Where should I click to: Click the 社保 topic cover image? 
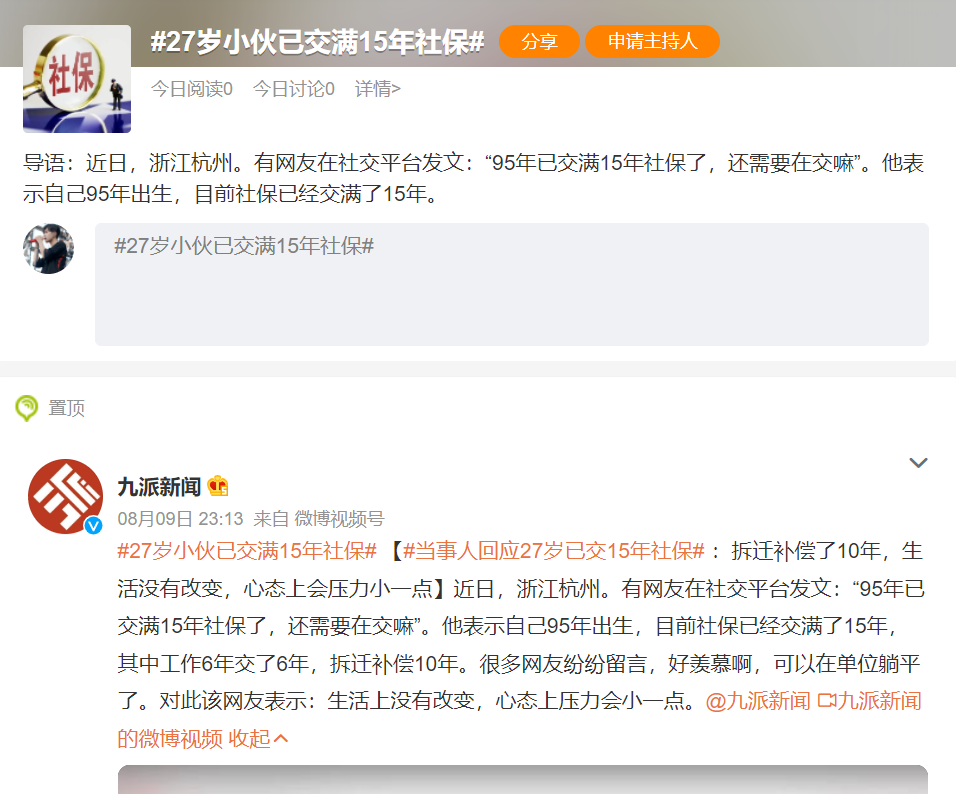pyautogui.click(x=77, y=79)
